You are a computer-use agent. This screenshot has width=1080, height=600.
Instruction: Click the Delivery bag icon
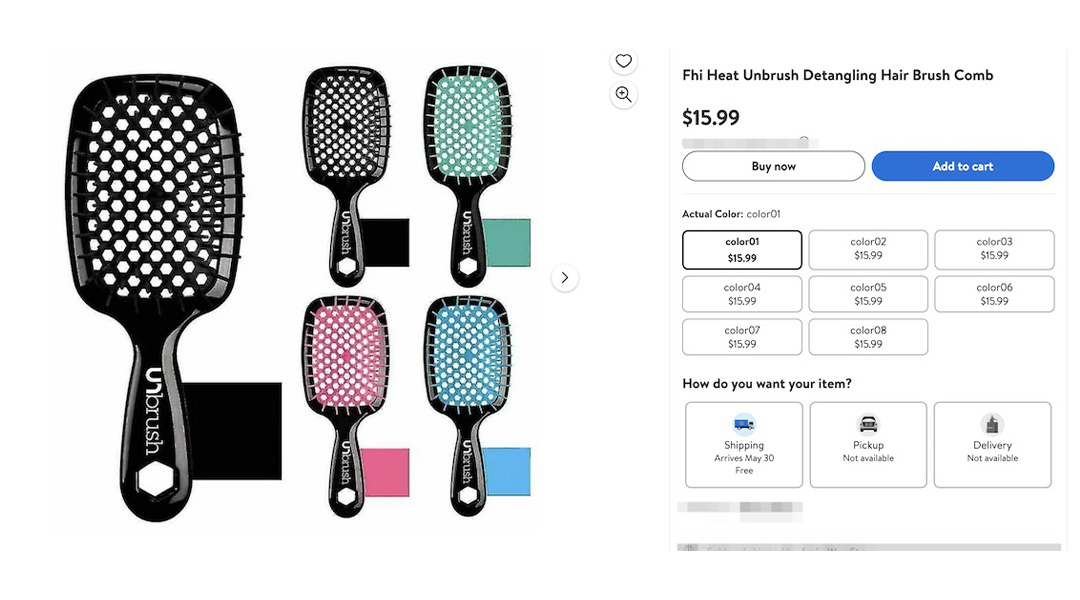[993, 424]
